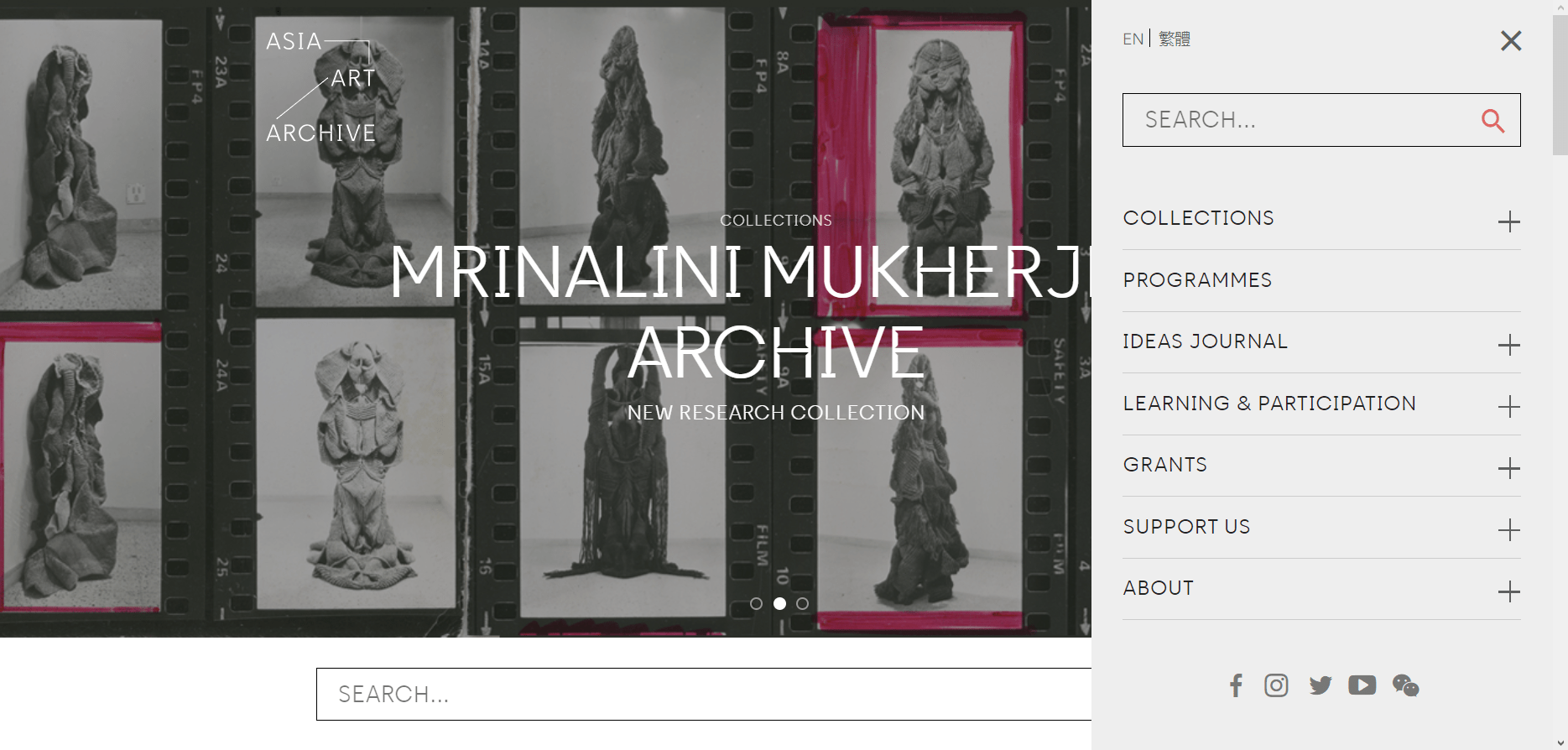Open the Programmes menu item

[1197, 280]
